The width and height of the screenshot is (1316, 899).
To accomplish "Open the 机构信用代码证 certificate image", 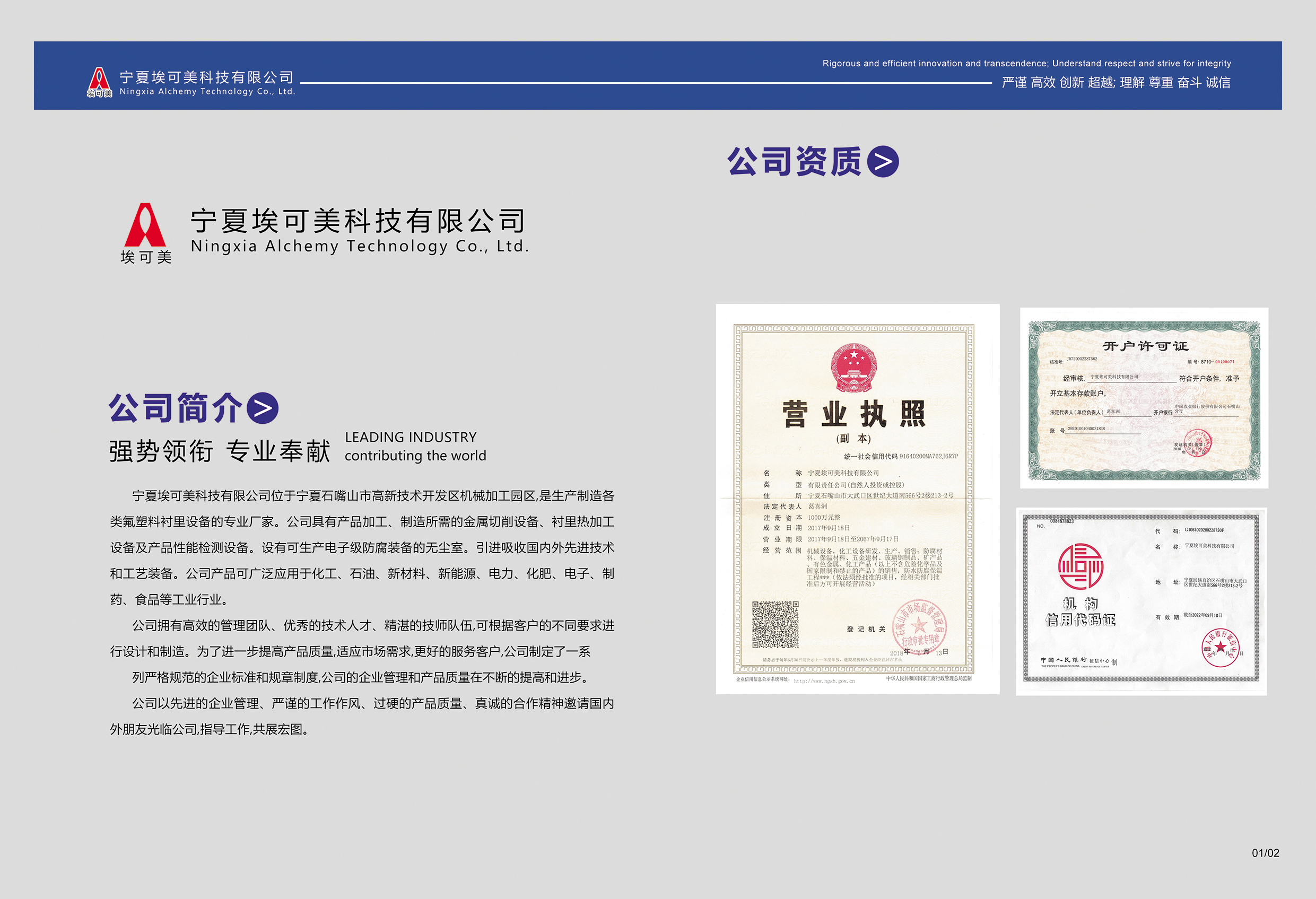I will coord(1141,601).
